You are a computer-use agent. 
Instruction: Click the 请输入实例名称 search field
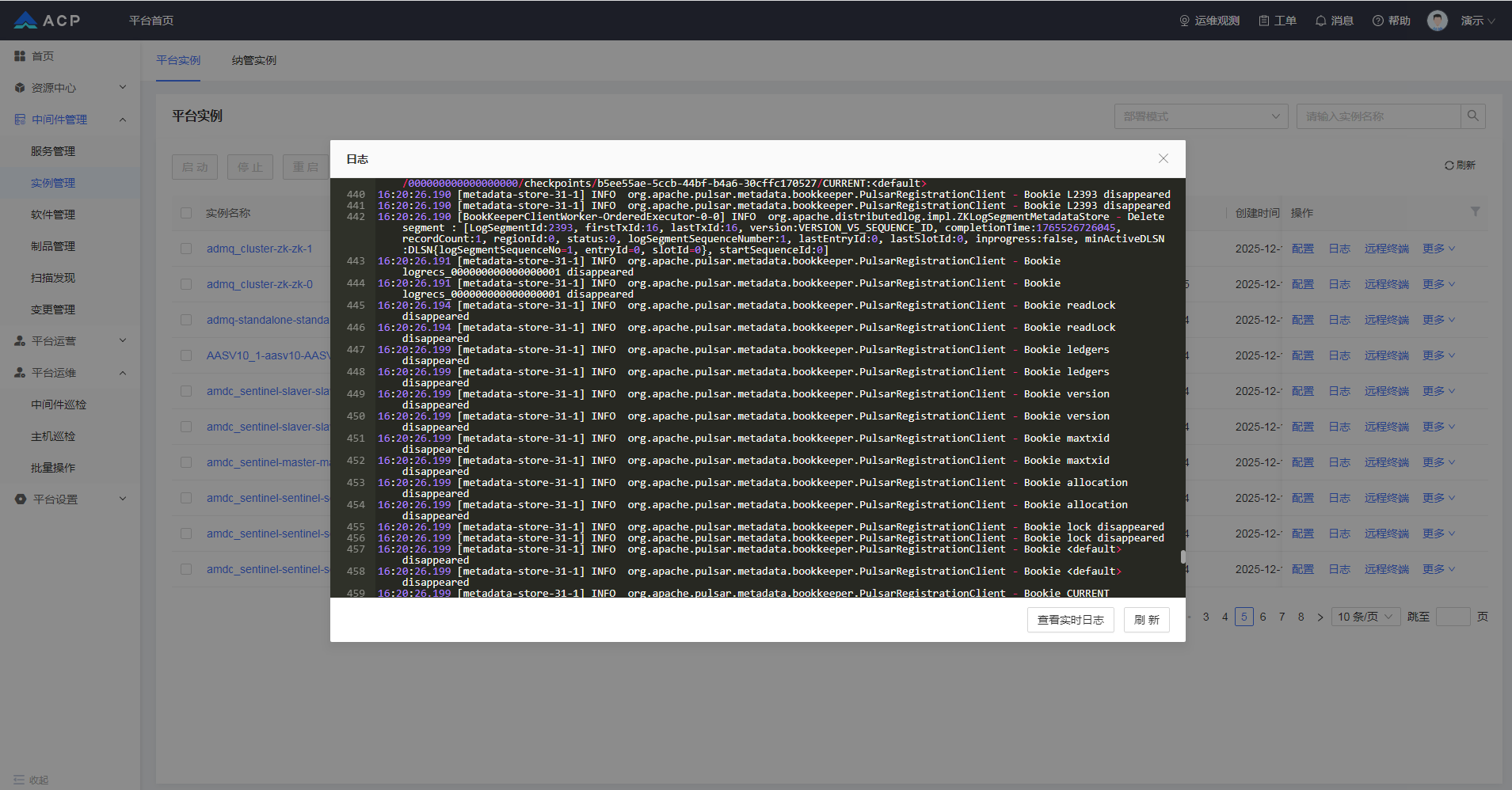1379,116
